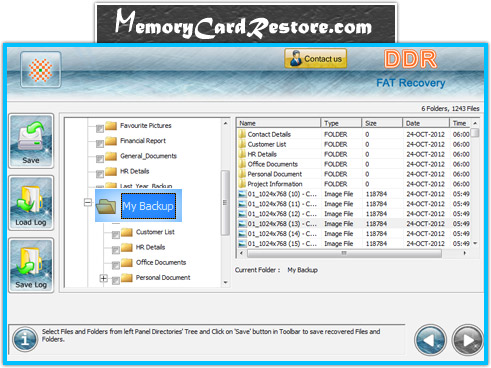Click tree panel scroll down arrow
Image resolution: width=491 pixels, height=368 pixels.
[226, 282]
